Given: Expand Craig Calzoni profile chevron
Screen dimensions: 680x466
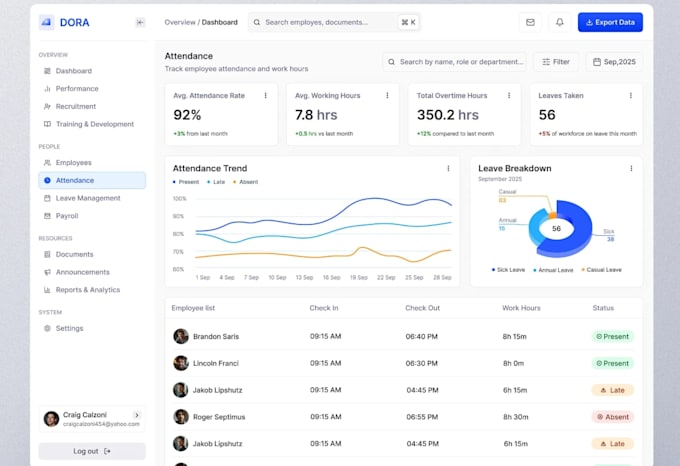Looking at the screenshot, I should pyautogui.click(x=137, y=415).
